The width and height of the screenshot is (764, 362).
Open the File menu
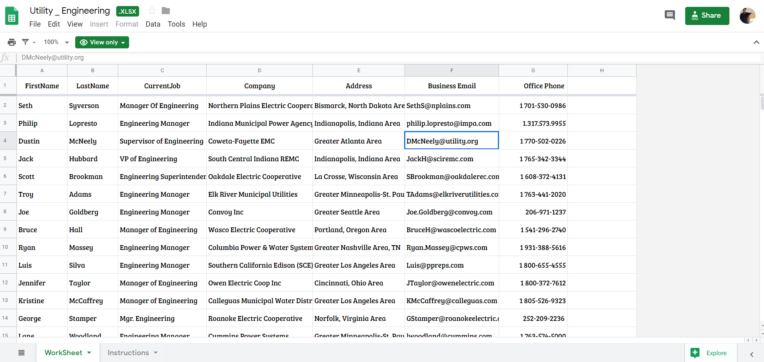[35, 24]
